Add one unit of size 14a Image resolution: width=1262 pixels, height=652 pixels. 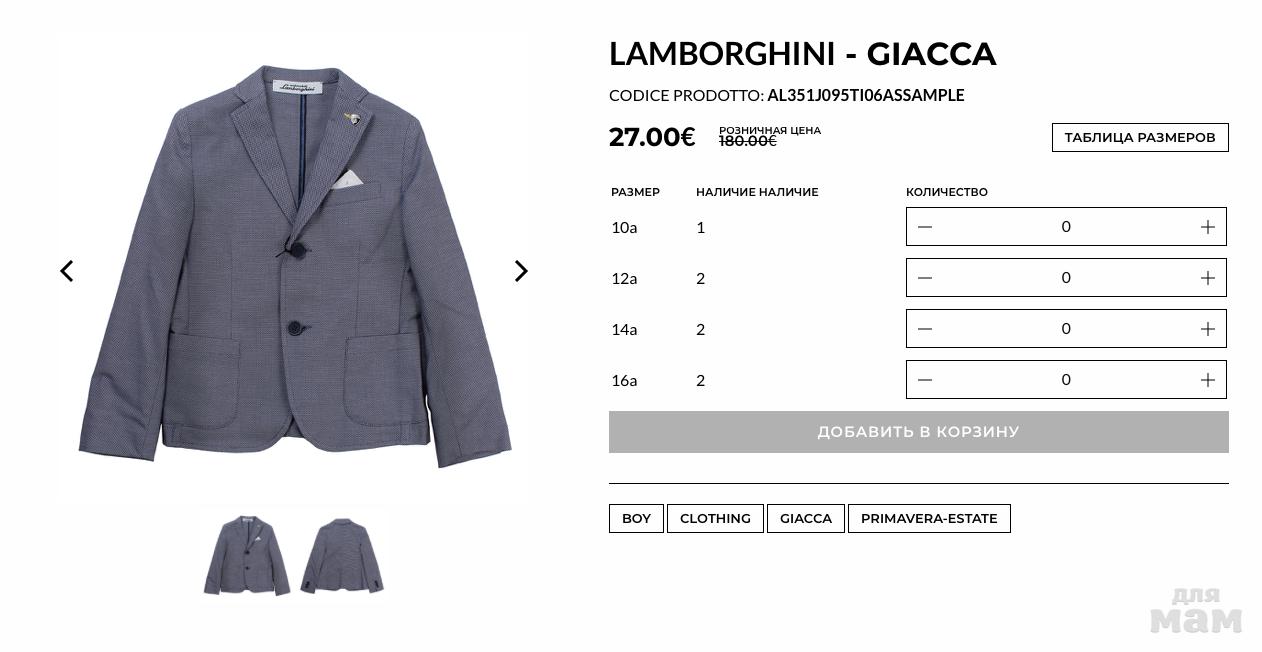click(x=1207, y=329)
